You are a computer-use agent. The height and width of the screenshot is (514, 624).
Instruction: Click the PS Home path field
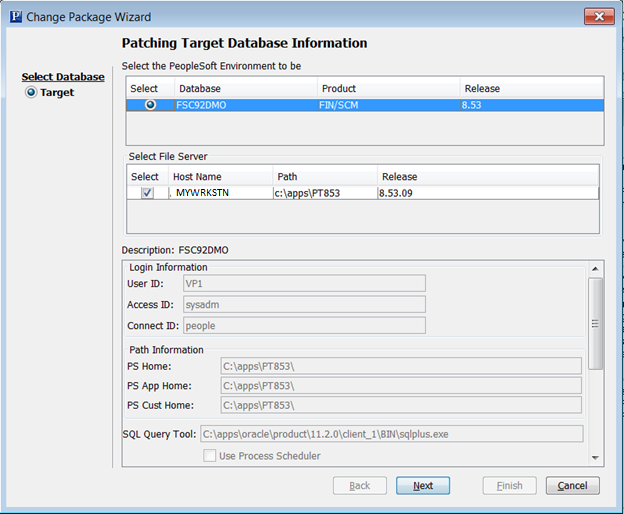[x=401, y=366]
